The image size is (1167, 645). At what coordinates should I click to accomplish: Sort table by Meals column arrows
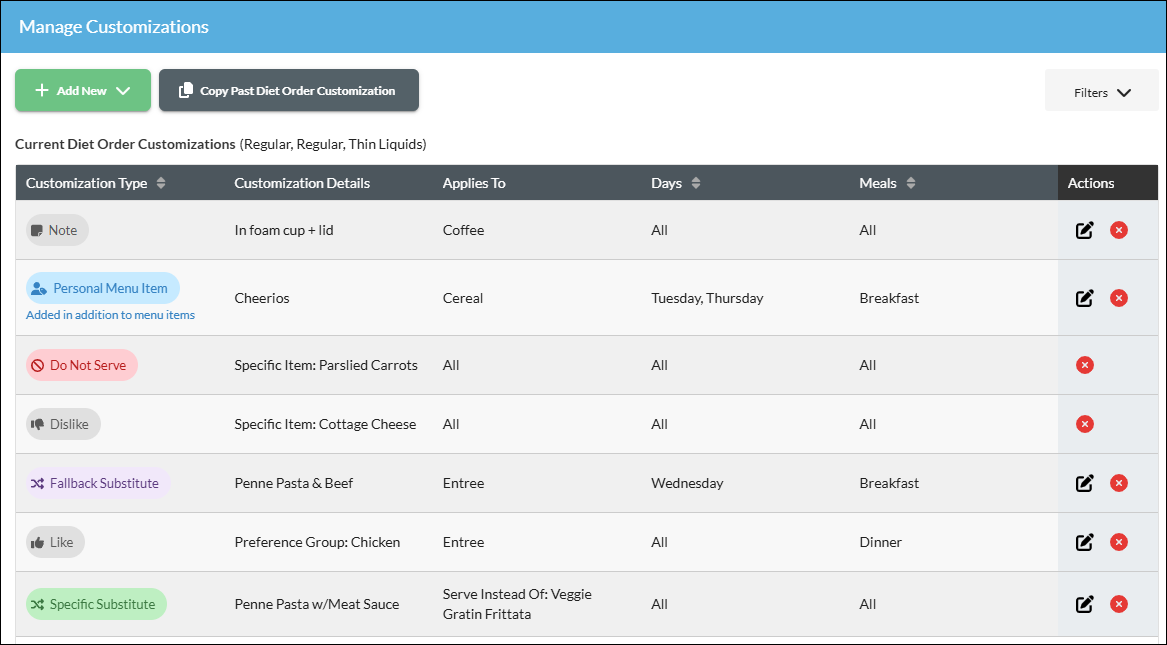pyautogui.click(x=910, y=183)
